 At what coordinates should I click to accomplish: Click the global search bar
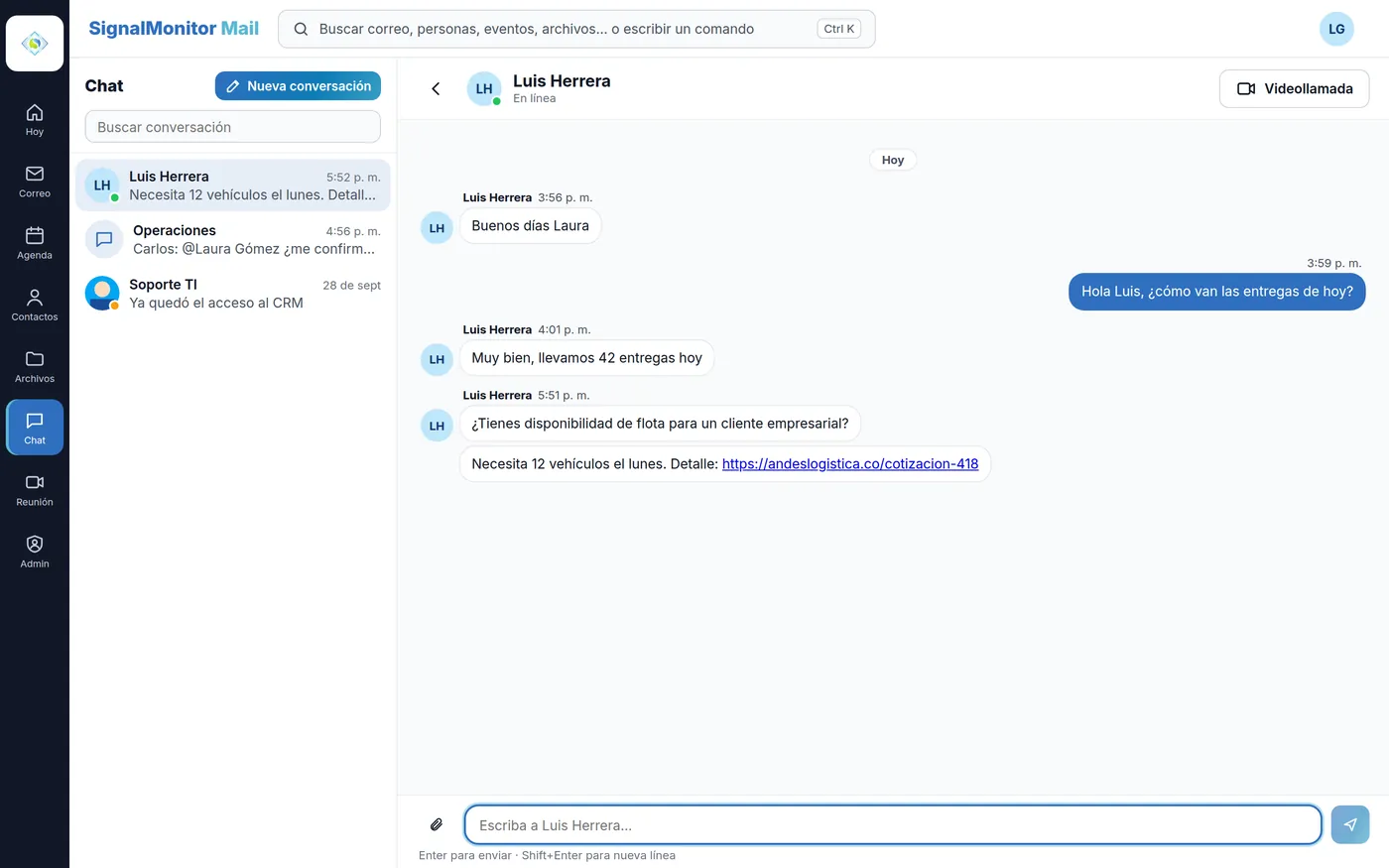point(576,29)
